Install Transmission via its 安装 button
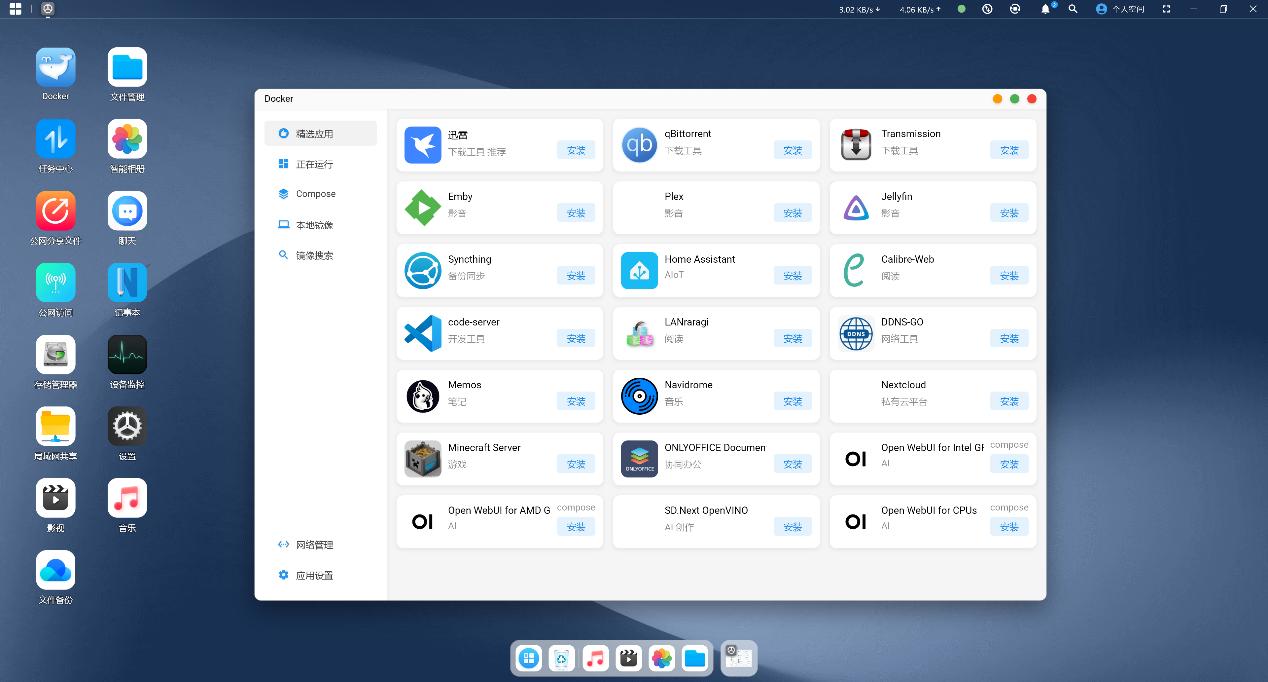 pos(1009,150)
